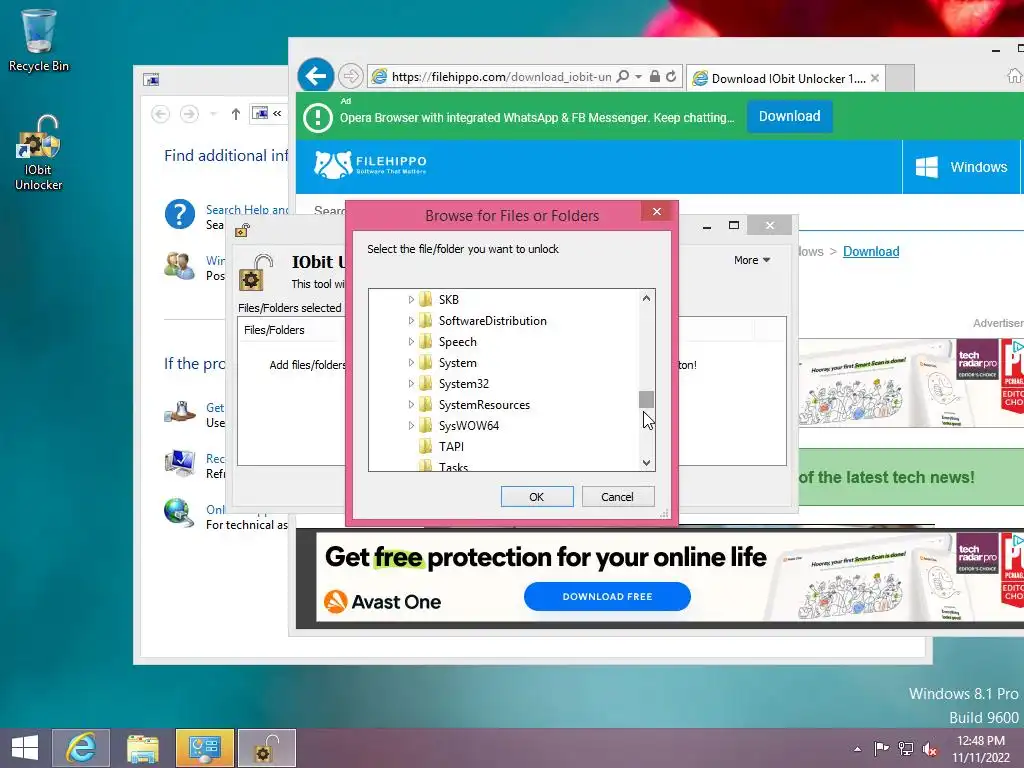Screen dimensions: 1024x768
Task: Click the taskbar clock
Action: pos(981,749)
